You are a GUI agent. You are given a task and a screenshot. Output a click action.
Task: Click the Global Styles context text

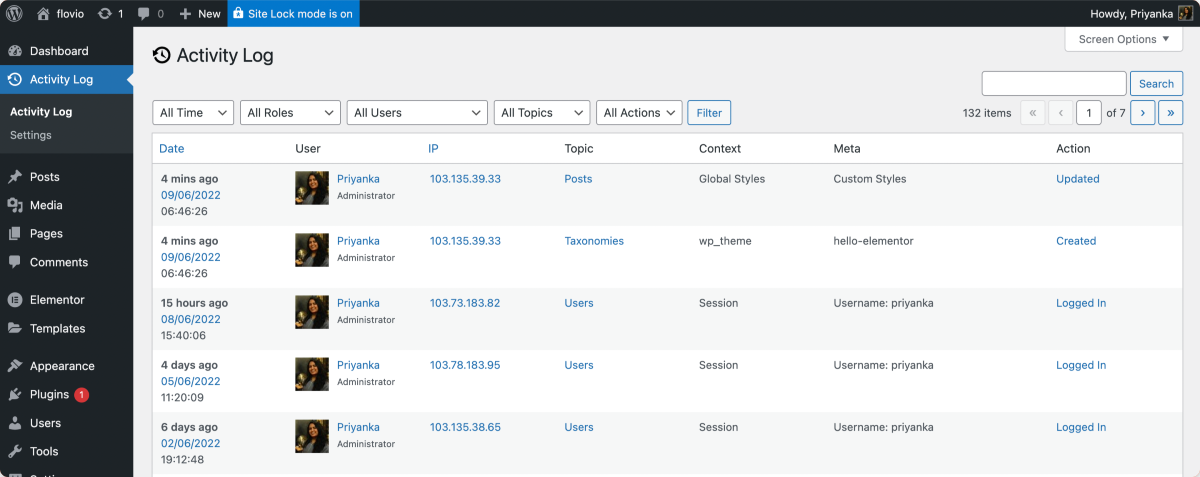click(x=732, y=179)
